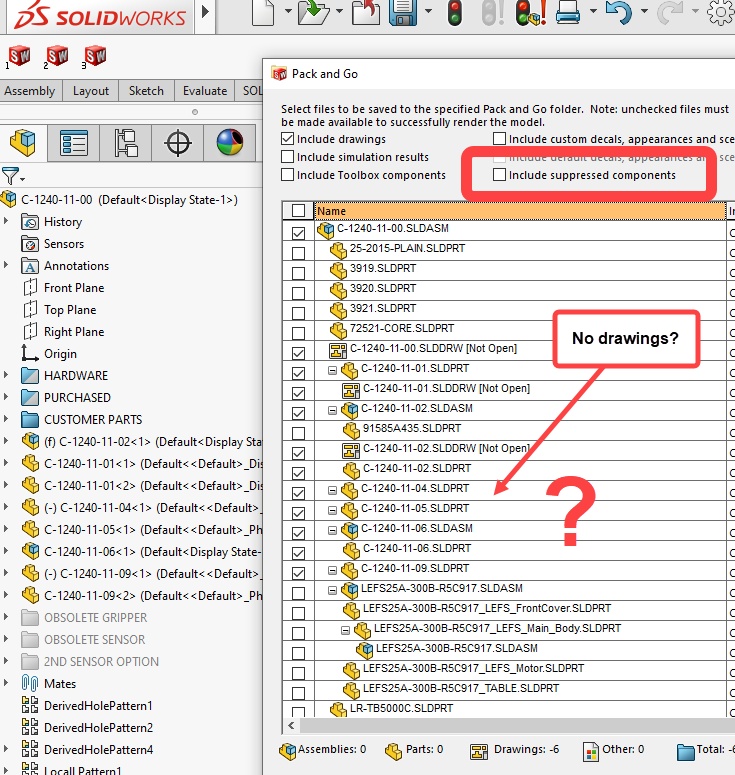Viewport: 735px width, 775px height.
Task: Click the Open document icon
Action: tap(314, 12)
